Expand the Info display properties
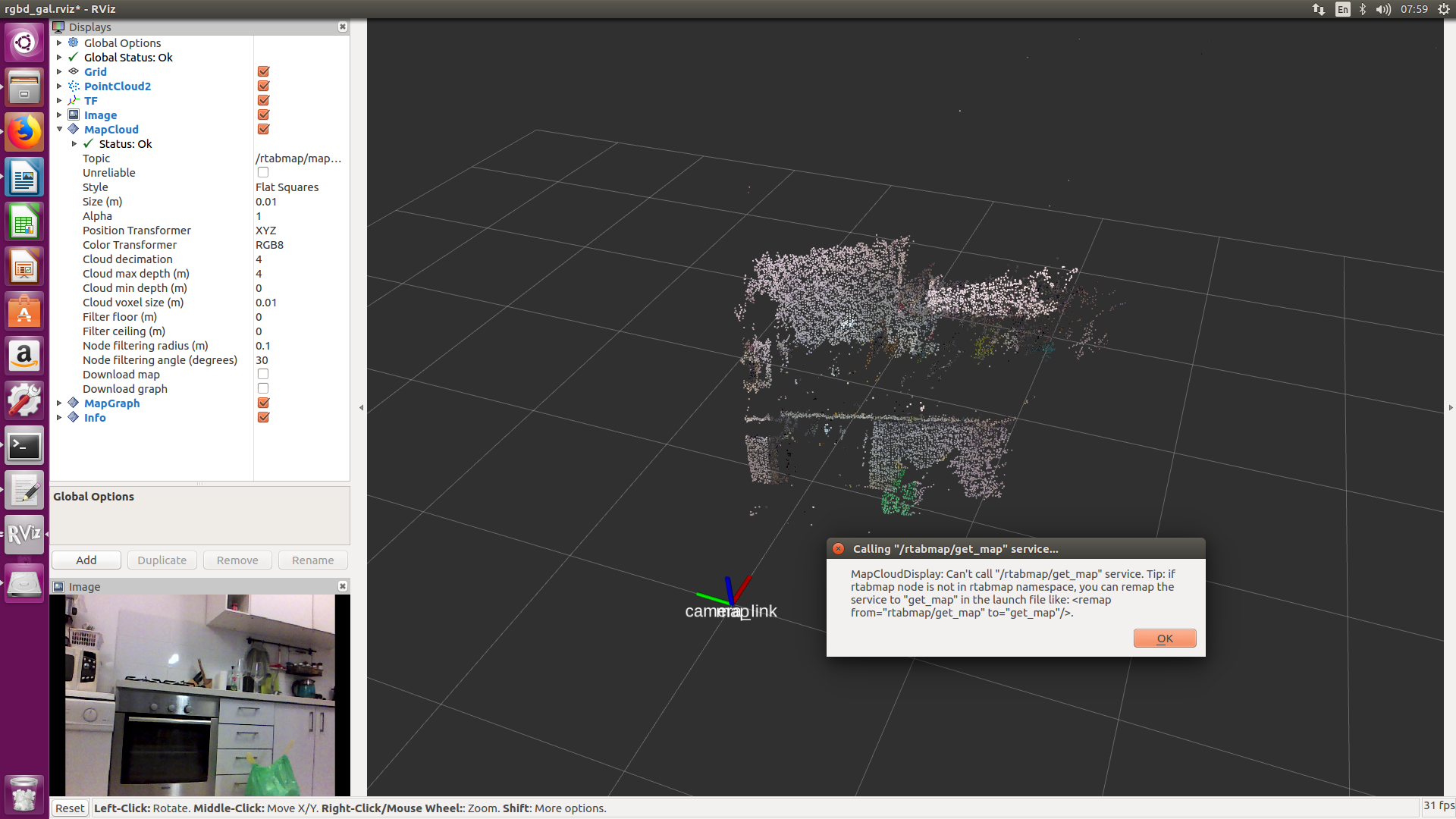 [x=59, y=417]
